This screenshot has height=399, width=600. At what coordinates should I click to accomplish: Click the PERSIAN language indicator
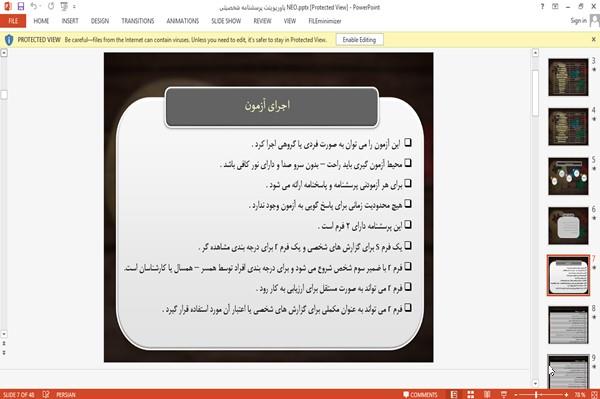tap(66, 395)
